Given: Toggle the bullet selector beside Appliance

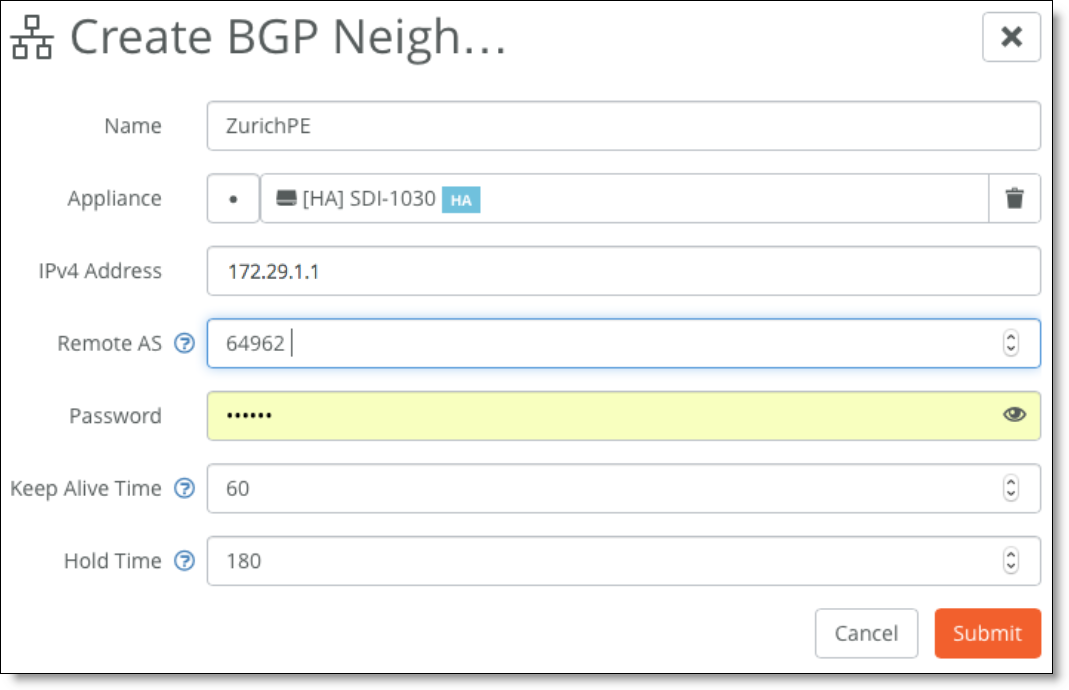Looking at the screenshot, I should (x=233, y=198).
